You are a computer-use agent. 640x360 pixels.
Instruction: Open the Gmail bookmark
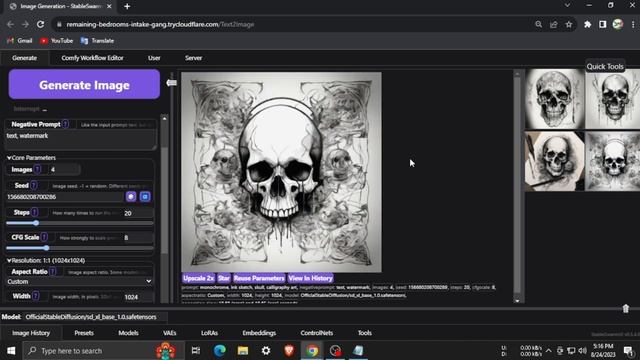click(x=20, y=41)
